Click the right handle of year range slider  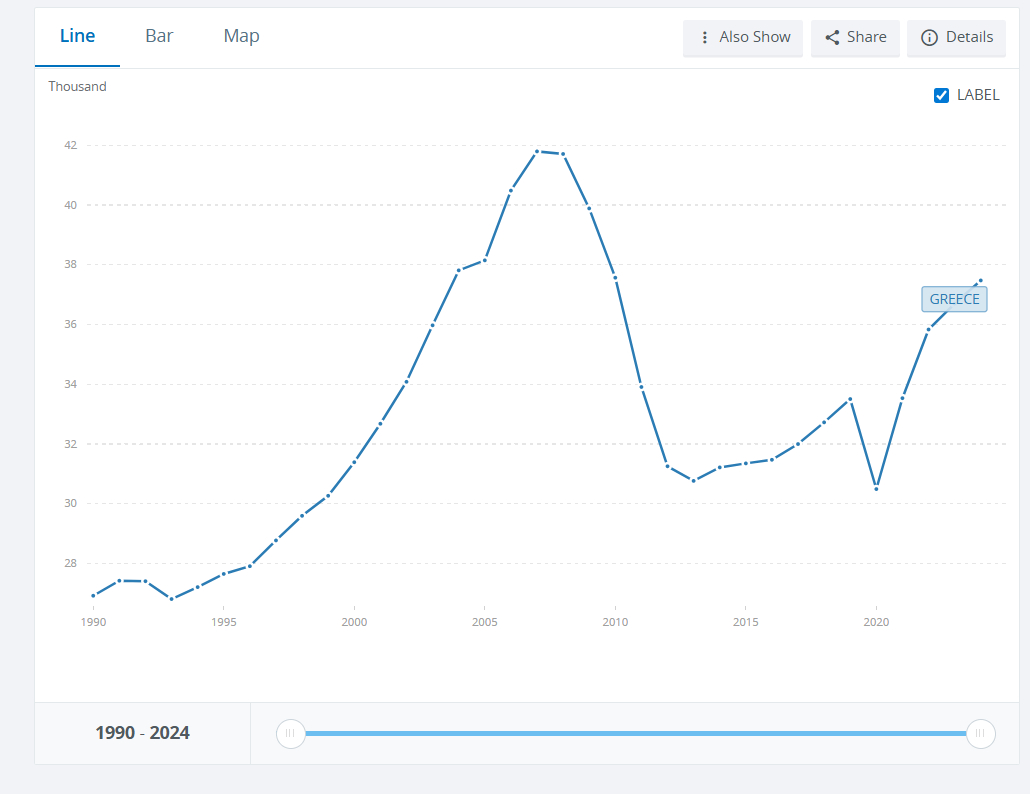coord(980,733)
